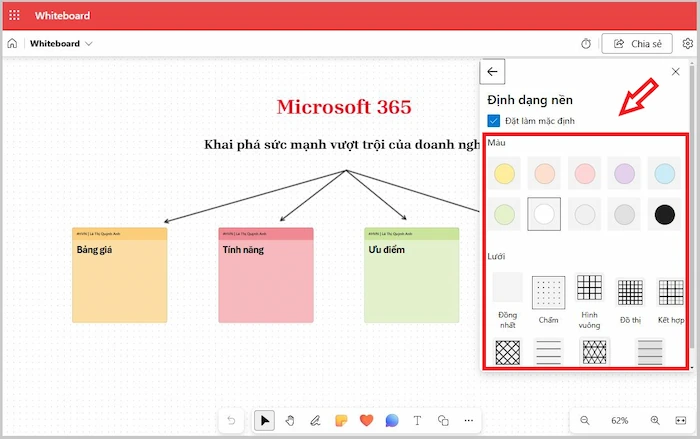
Task: Select the gray ruled lines grid pattern
Action: pyautogui.click(x=650, y=352)
